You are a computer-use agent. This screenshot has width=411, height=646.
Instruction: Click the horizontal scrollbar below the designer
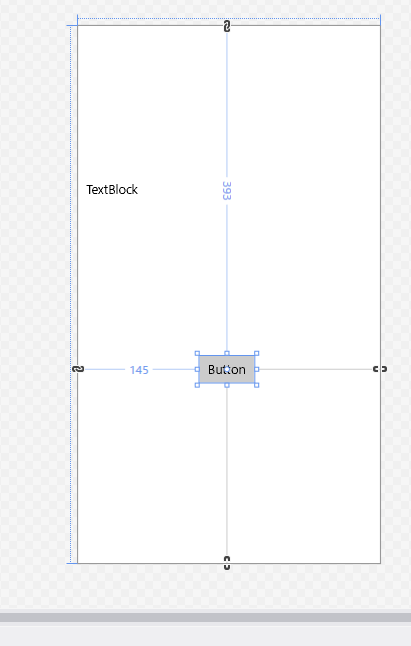[x=206, y=617]
